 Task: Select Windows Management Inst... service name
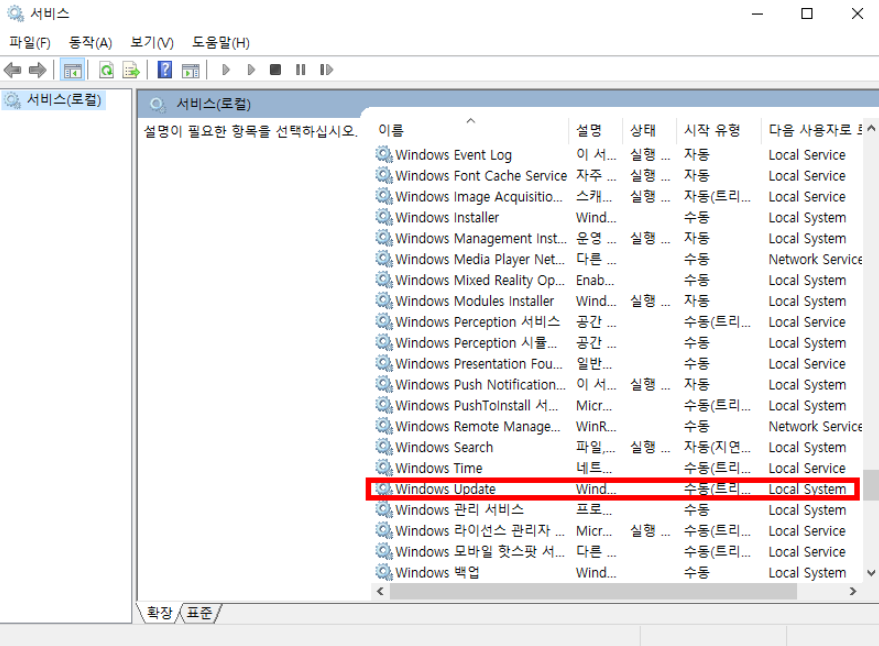(480, 238)
